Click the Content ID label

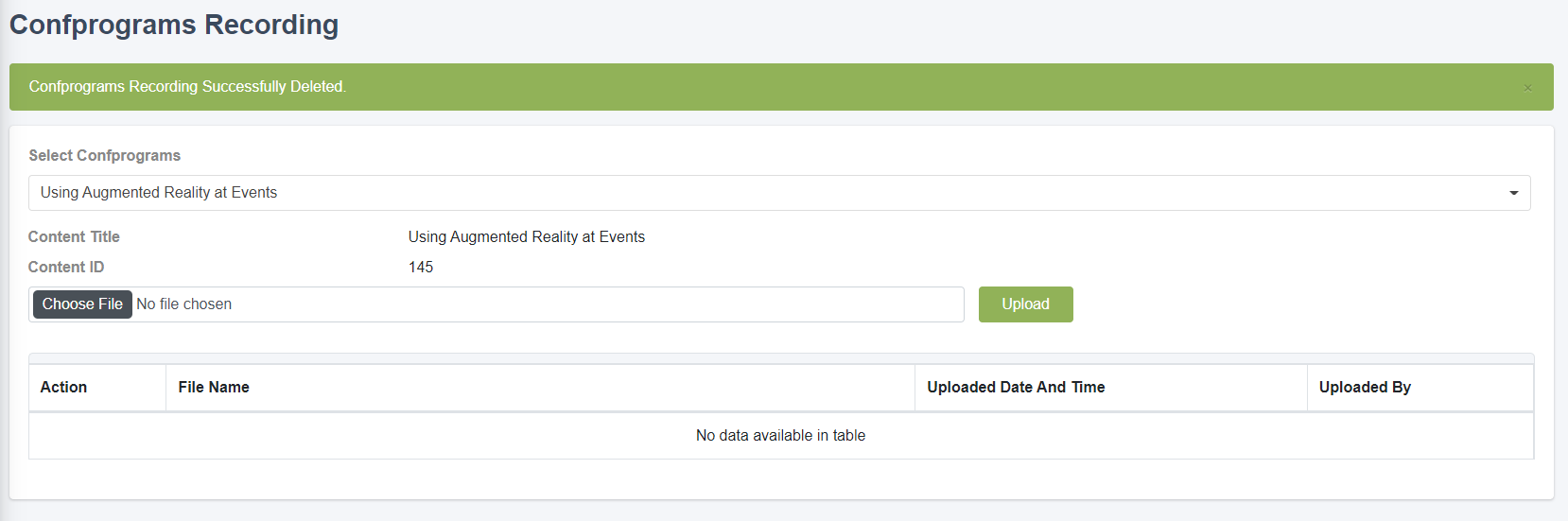(66, 267)
